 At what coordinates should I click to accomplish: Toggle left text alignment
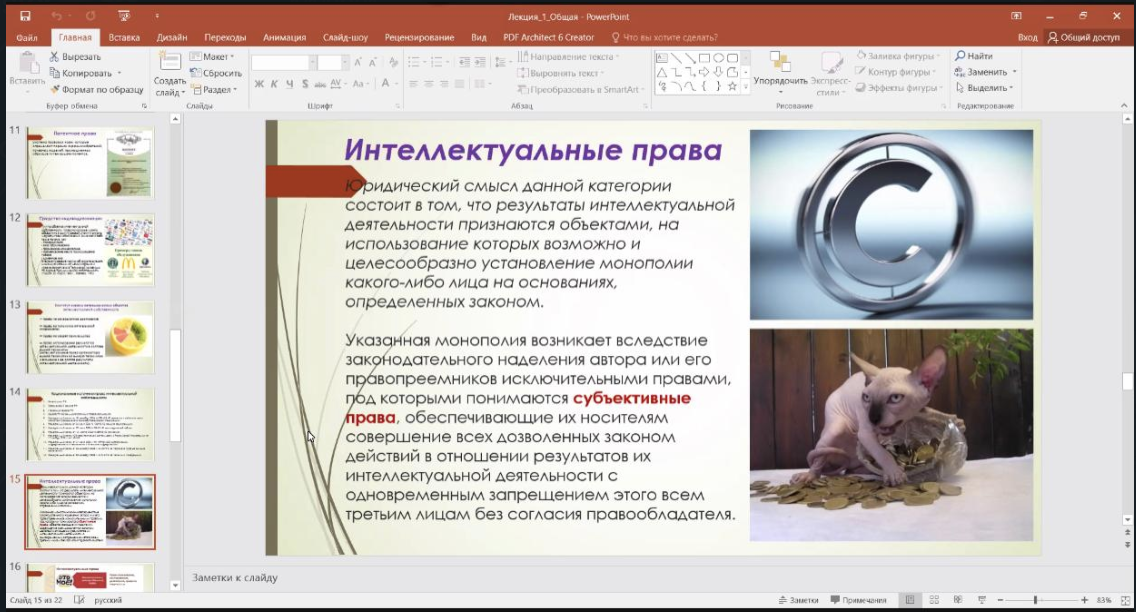coord(413,84)
